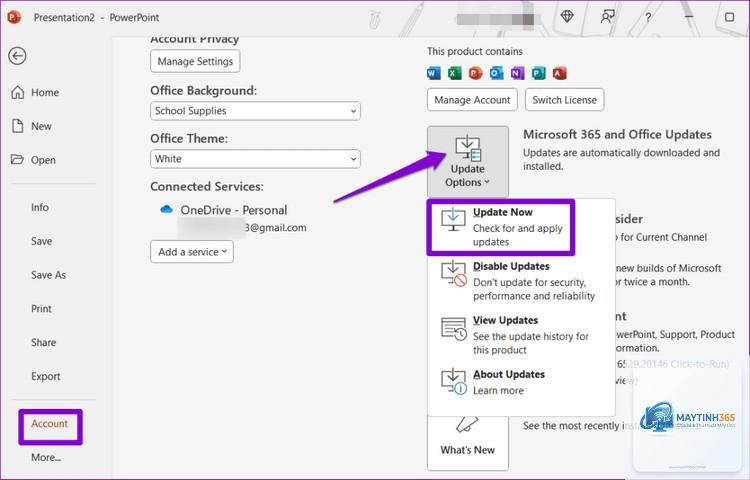Expand Office Theme dropdown

[255, 159]
